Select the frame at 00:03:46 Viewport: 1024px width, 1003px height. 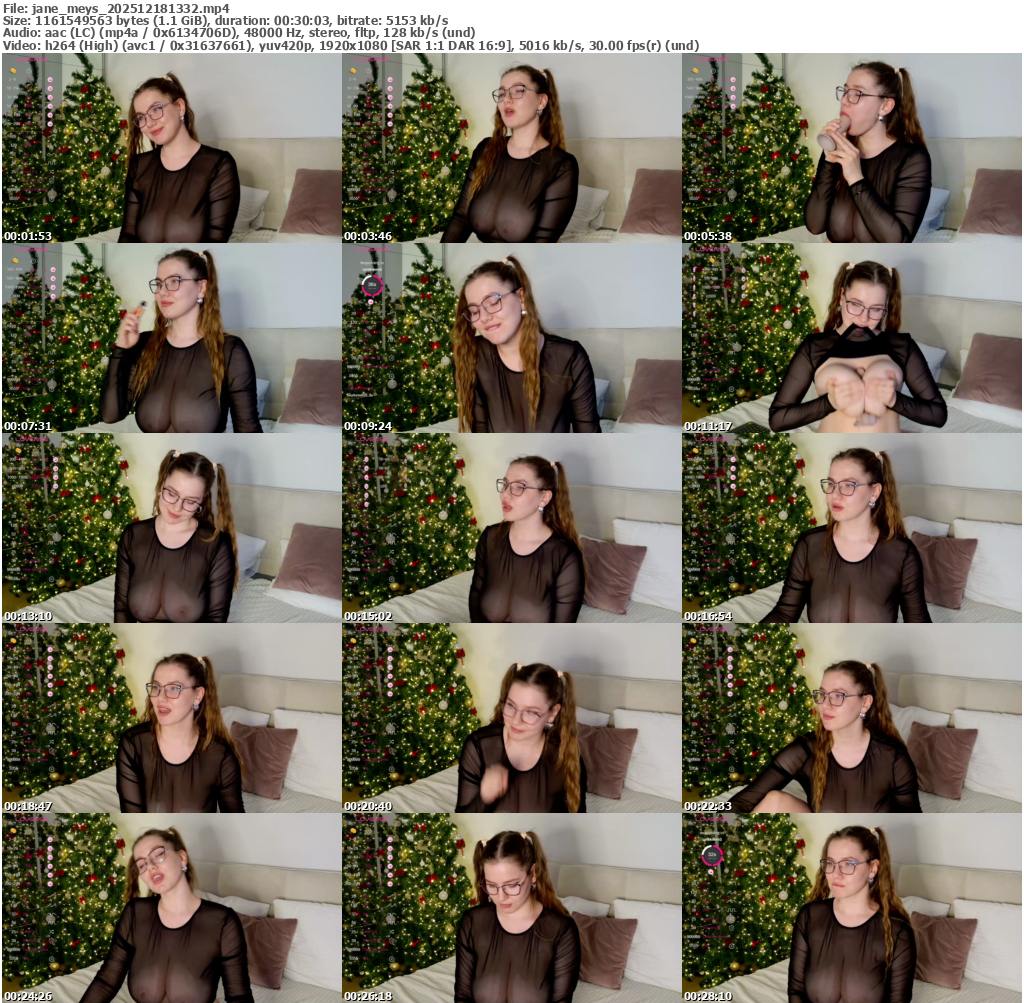[x=511, y=148]
